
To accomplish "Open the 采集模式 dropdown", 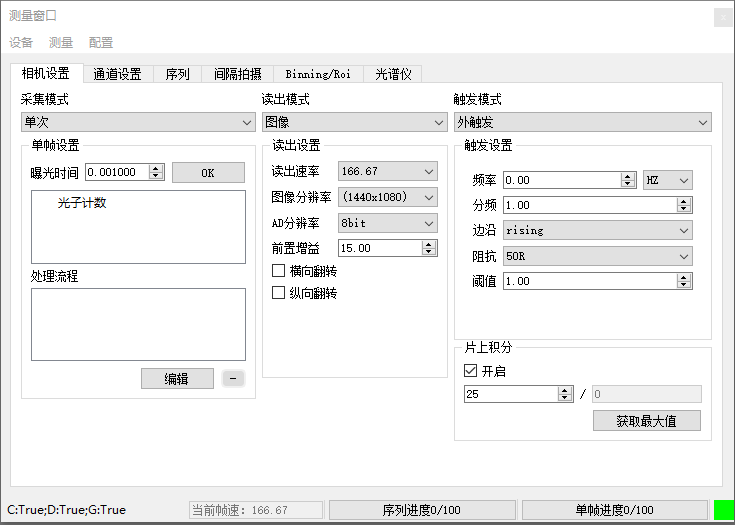I will (x=138, y=122).
